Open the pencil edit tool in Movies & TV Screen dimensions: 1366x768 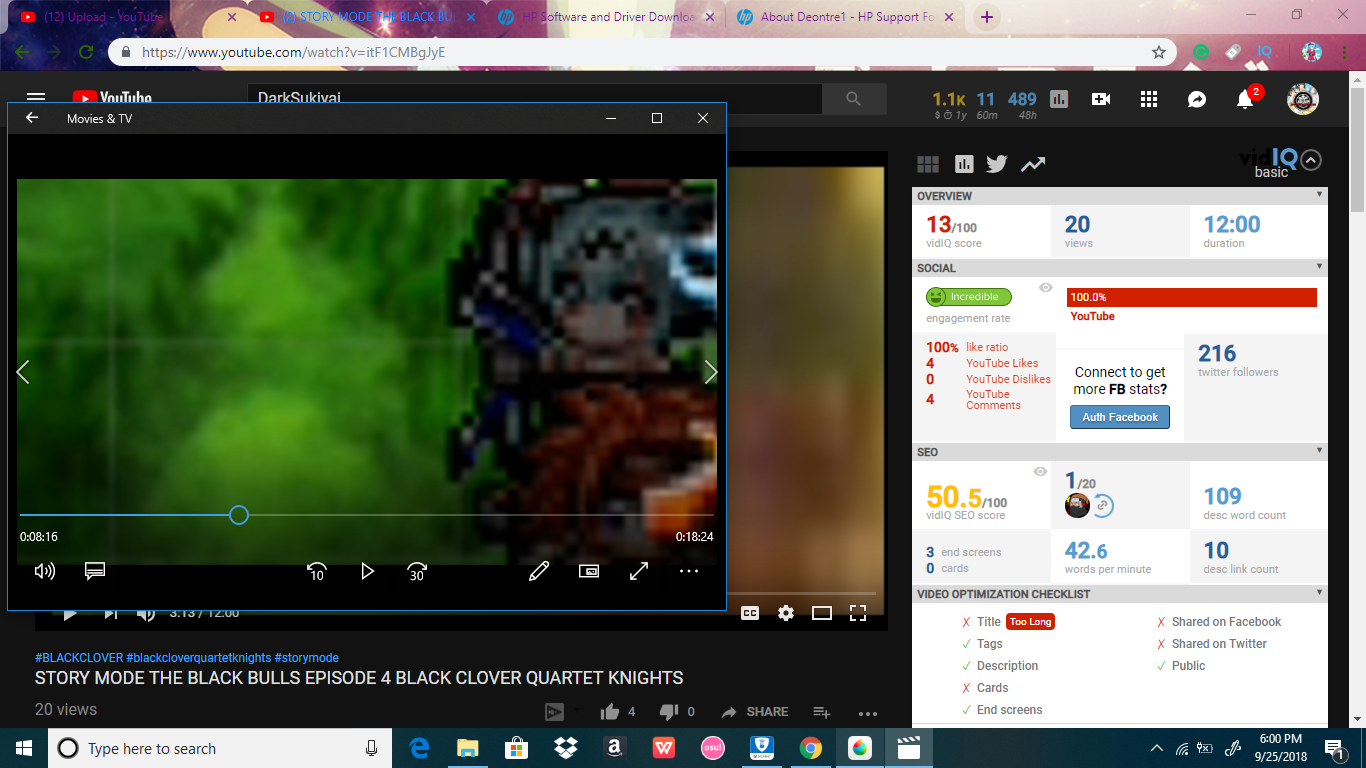tap(539, 571)
